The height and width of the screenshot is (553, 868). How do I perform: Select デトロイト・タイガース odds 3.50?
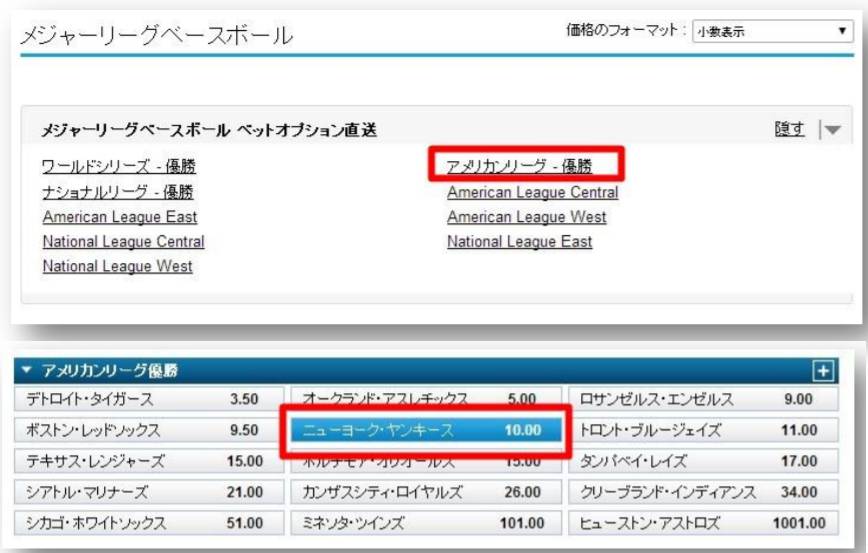(x=148, y=399)
